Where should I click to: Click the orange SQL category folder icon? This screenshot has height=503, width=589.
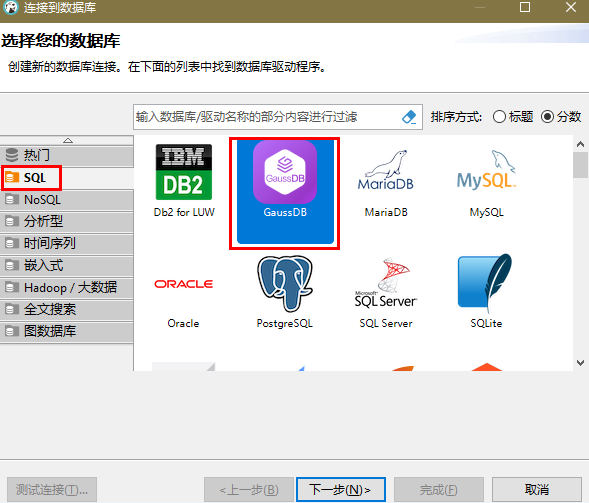click(12, 177)
